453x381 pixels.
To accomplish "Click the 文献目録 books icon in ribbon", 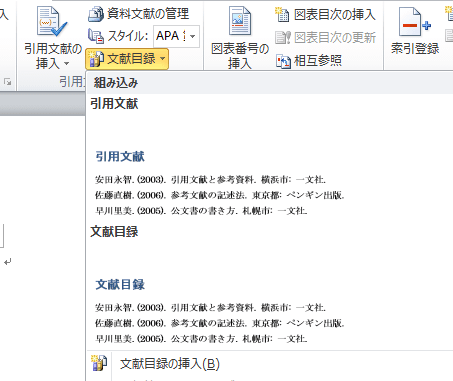I will (96, 59).
